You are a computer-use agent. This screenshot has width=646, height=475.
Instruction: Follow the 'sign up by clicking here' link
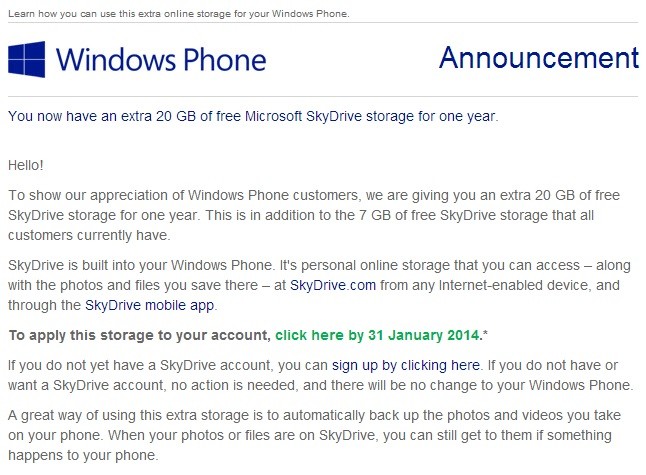[406, 365]
